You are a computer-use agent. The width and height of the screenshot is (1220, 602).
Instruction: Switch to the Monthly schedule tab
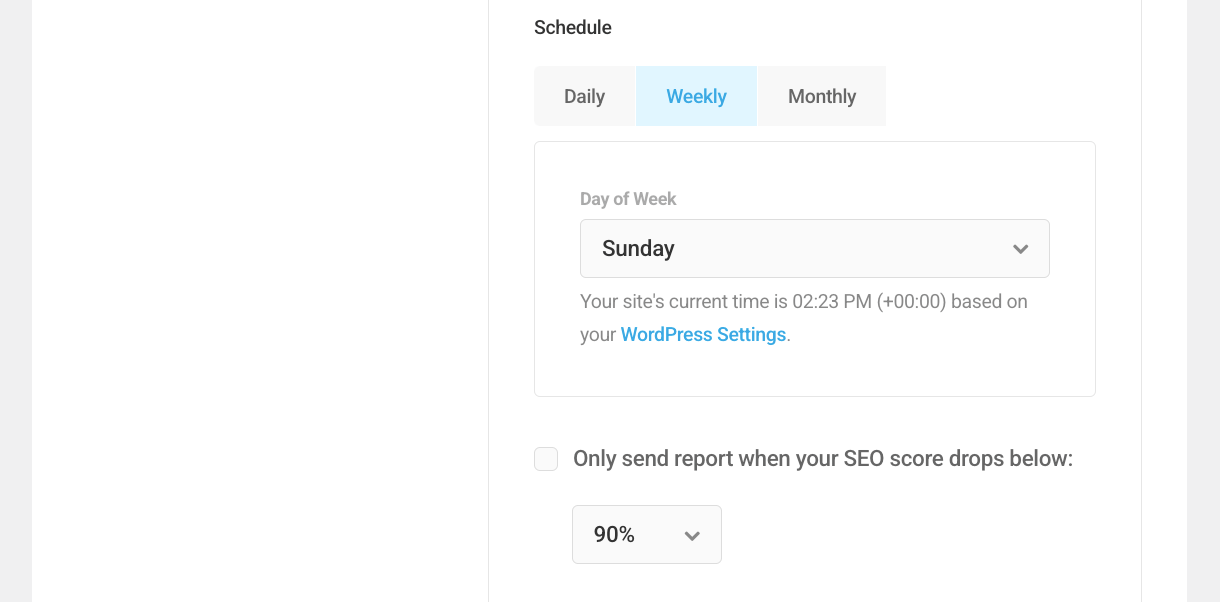coord(821,96)
